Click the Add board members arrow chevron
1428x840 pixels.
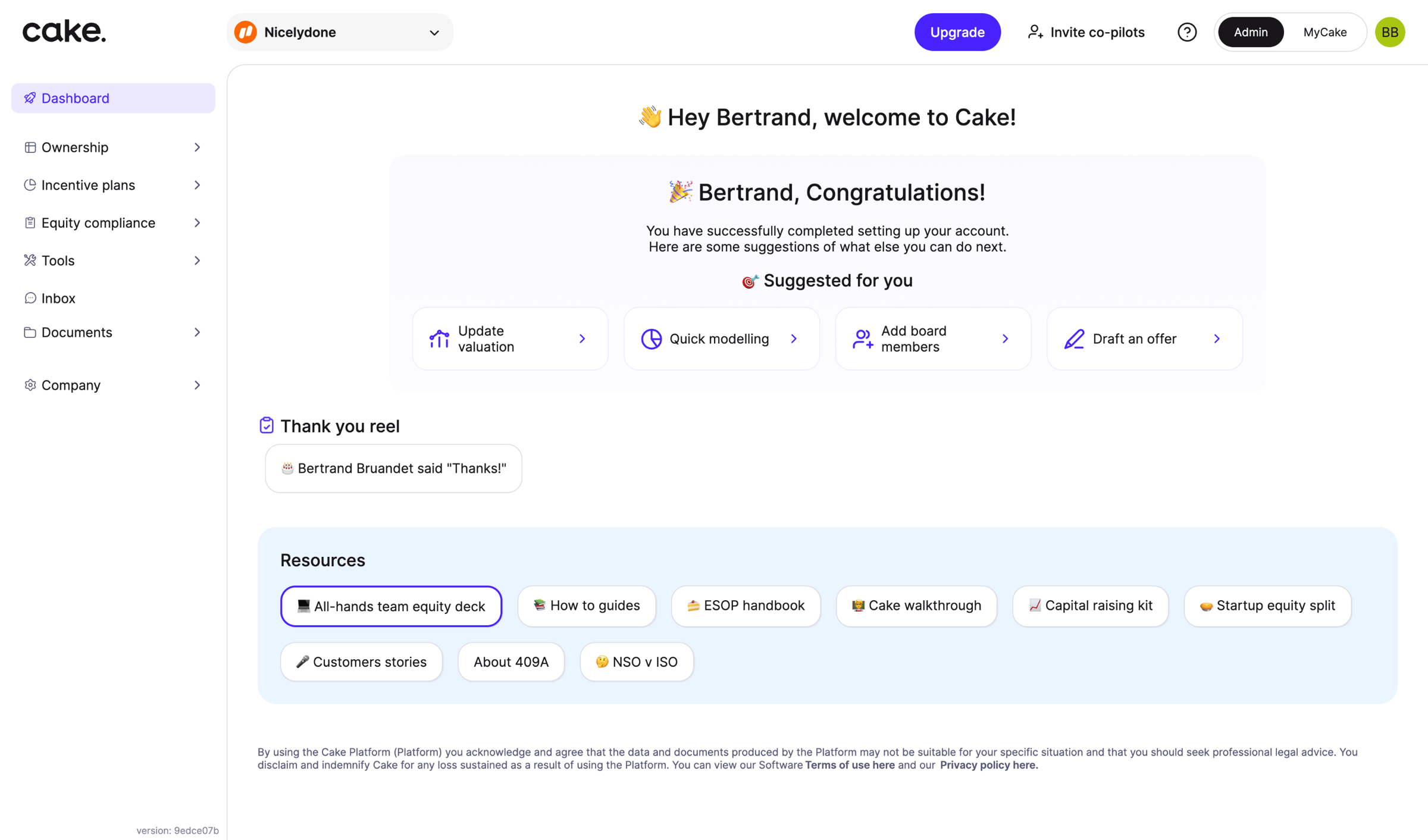(1006, 339)
